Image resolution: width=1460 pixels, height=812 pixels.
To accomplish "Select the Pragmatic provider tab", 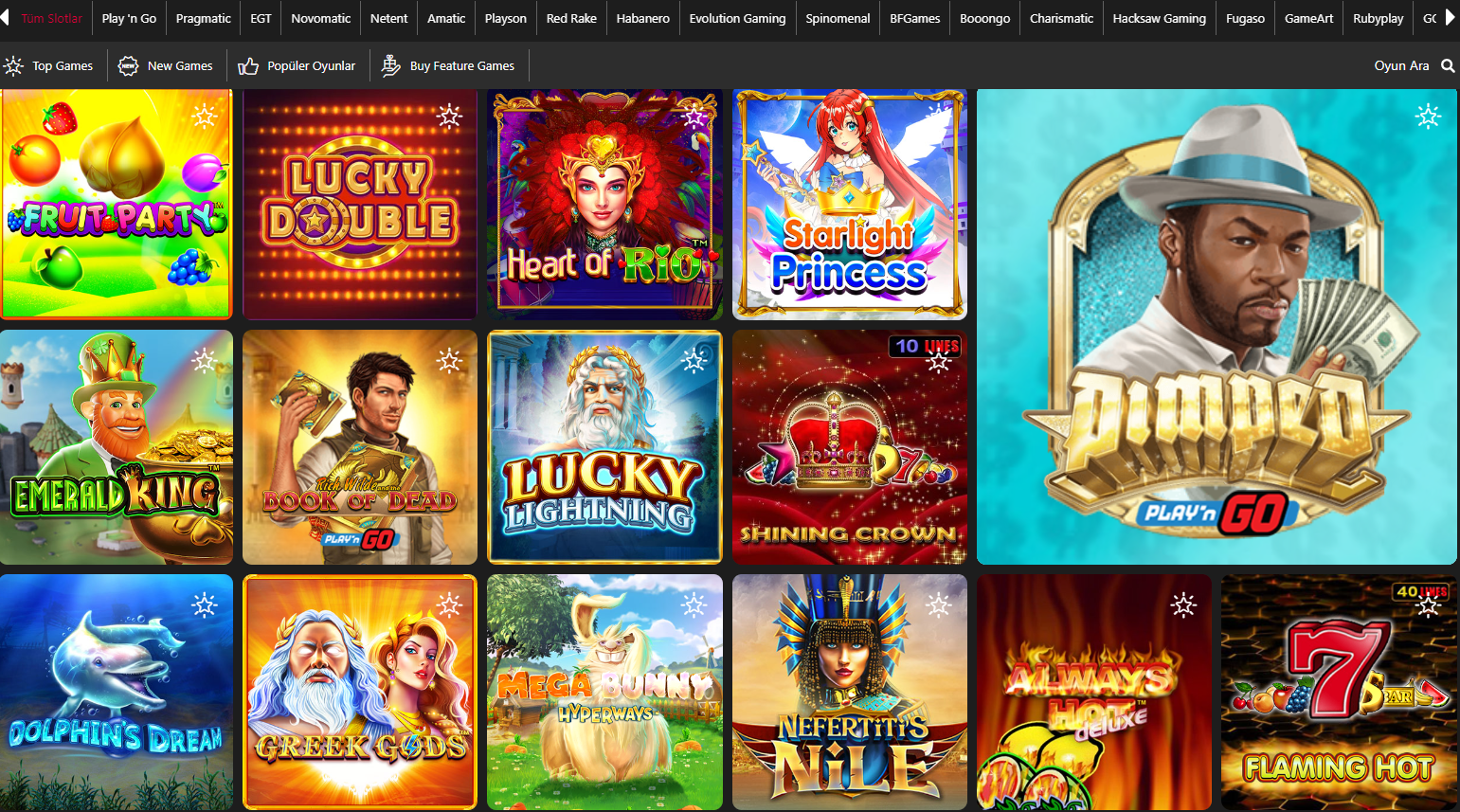I will point(203,18).
